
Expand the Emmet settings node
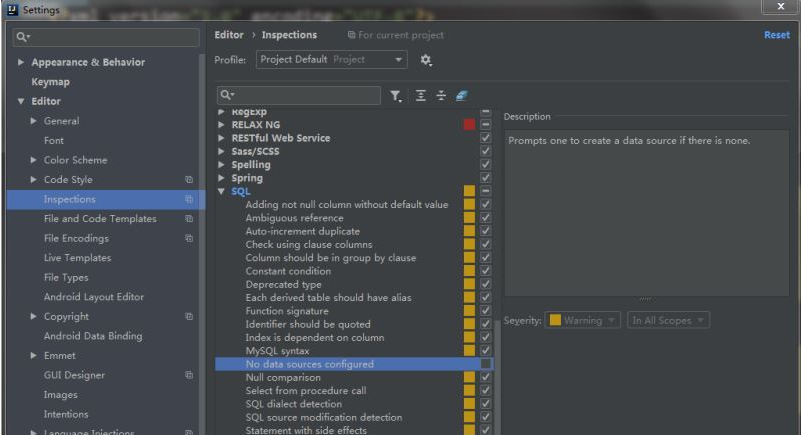33,355
